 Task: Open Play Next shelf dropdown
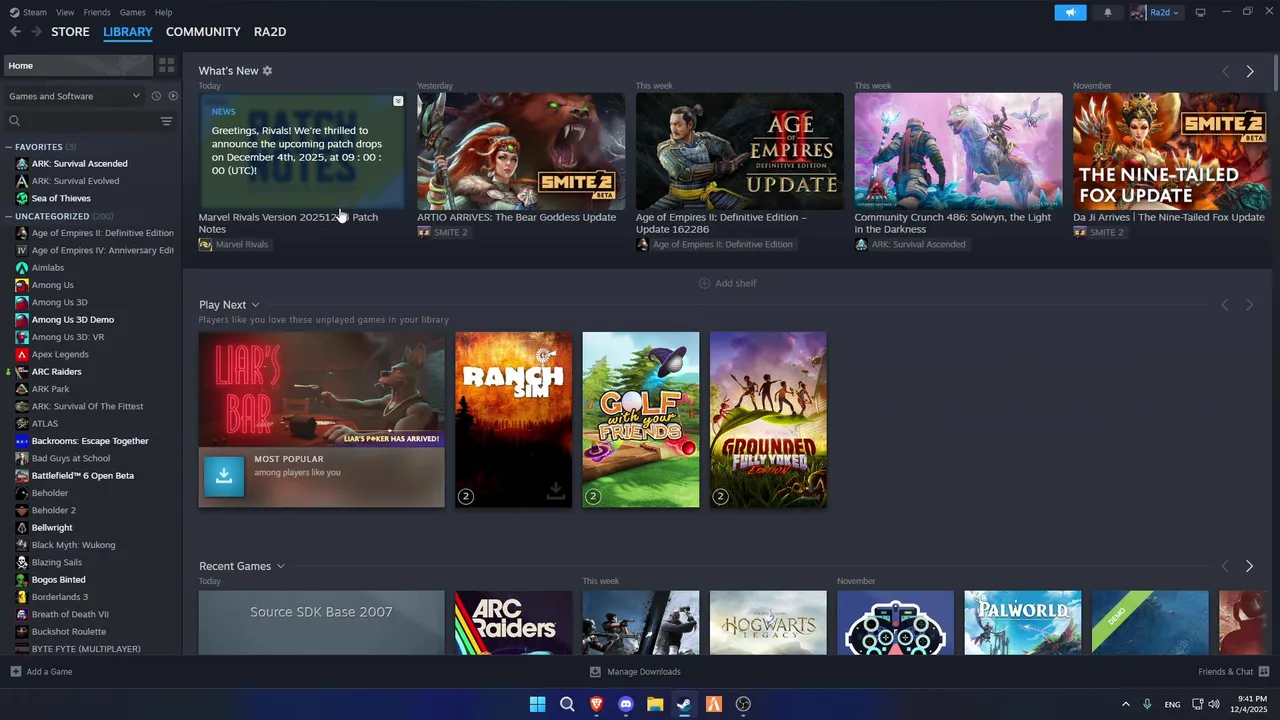(255, 305)
